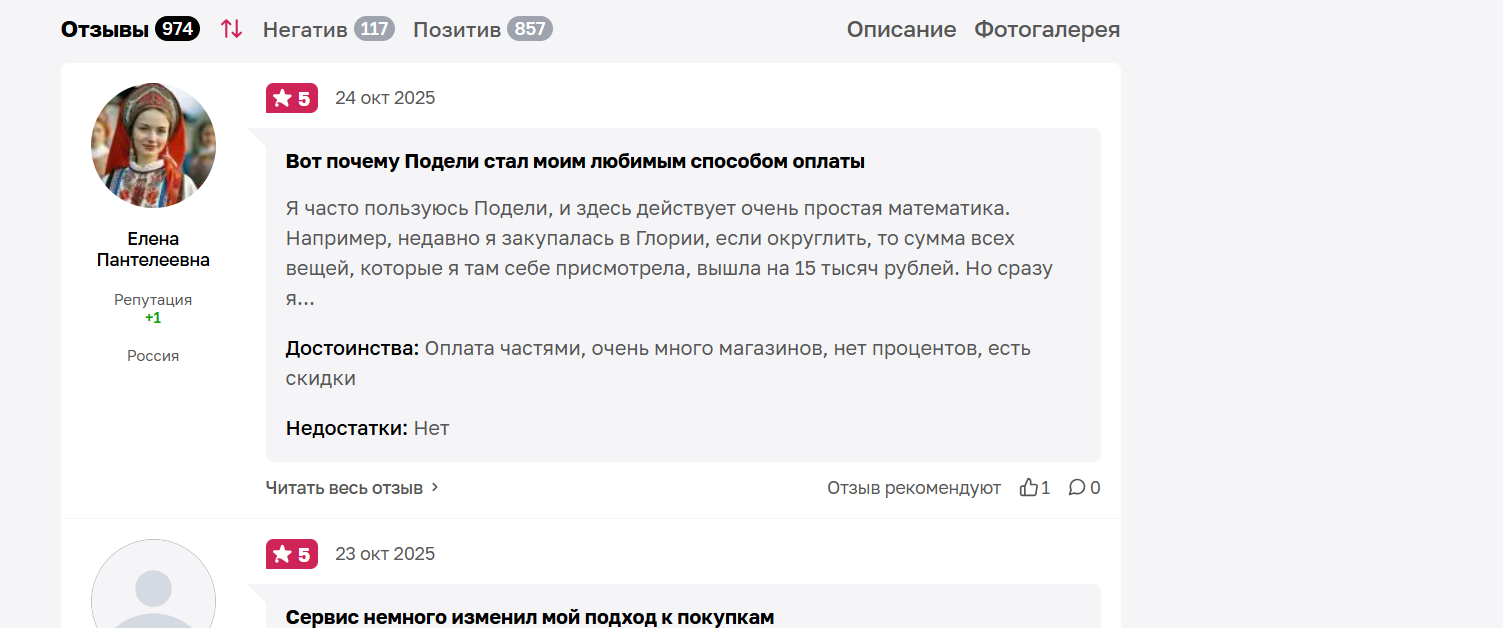Screen dimensions: 1503x628
Task: Click the sort reviews arrows icon
Action: 231,29
